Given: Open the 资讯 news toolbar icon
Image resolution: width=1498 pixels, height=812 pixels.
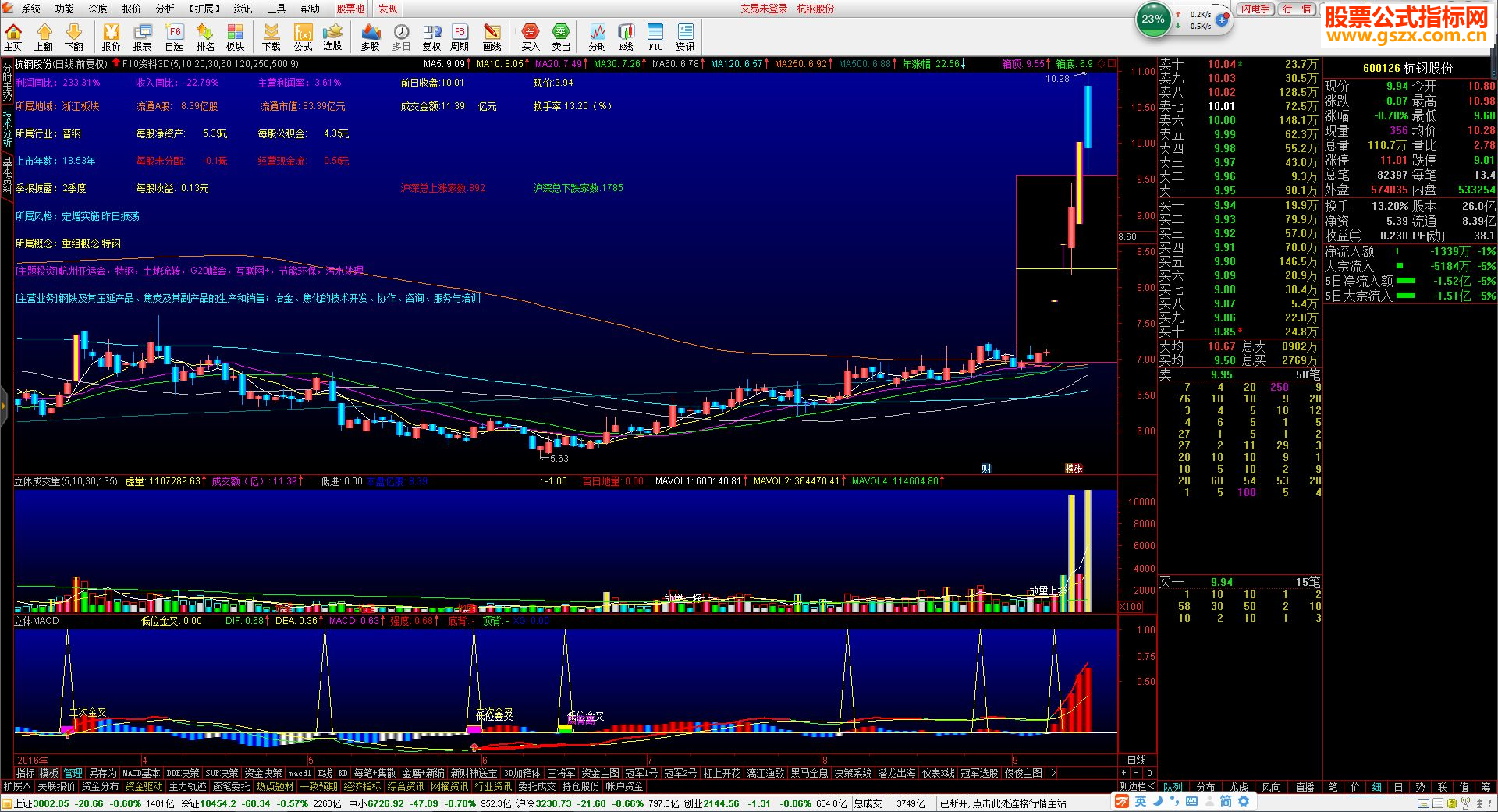Looking at the screenshot, I should click(685, 37).
